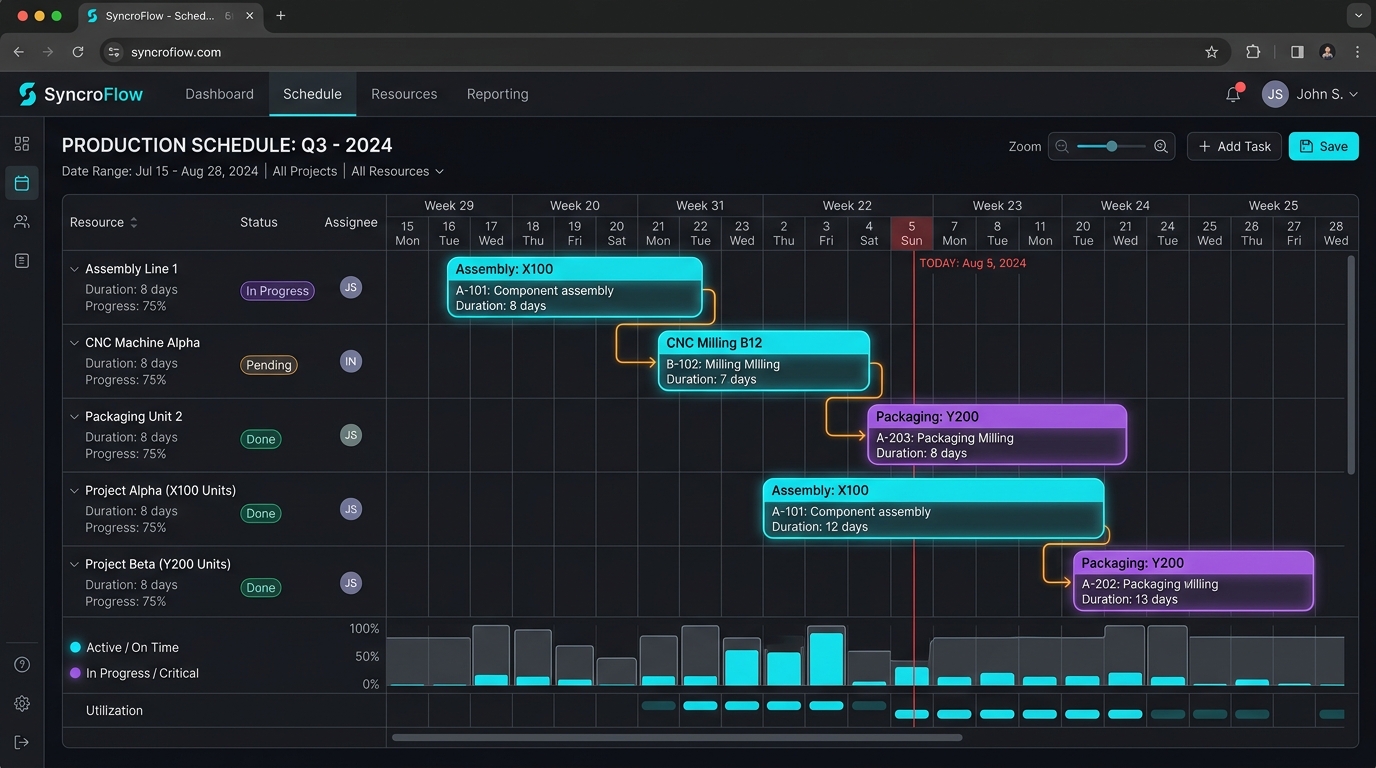Save the production schedule
The height and width of the screenshot is (768, 1376).
pos(1323,146)
